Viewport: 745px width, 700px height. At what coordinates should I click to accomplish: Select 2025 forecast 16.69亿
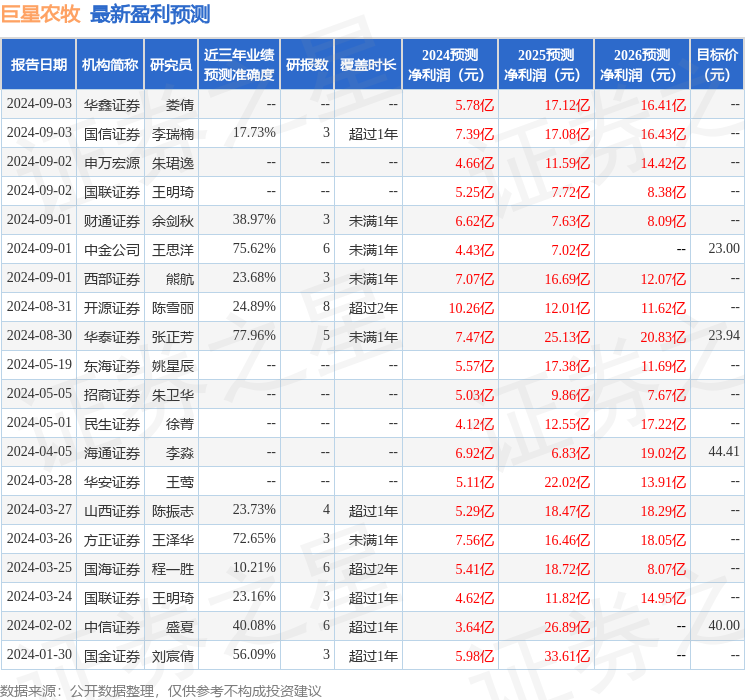click(567, 279)
